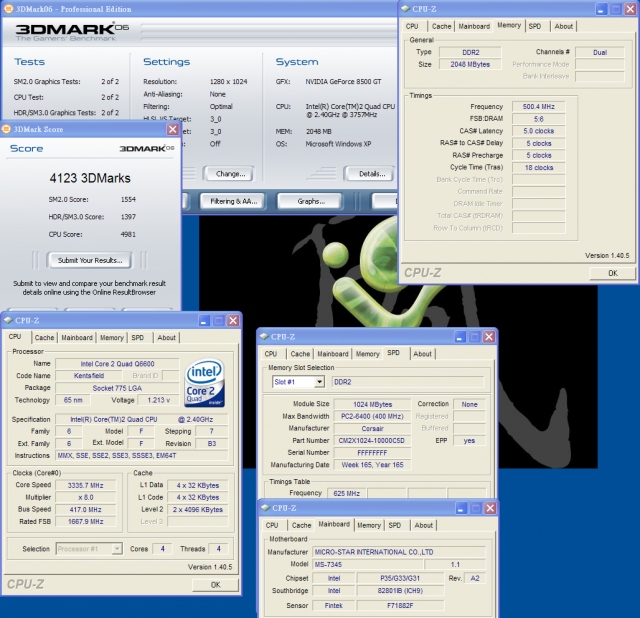640x618 pixels.
Task: Click the CPU-Z Memory window title icon
Action: pyautogui.click(x=405, y=9)
